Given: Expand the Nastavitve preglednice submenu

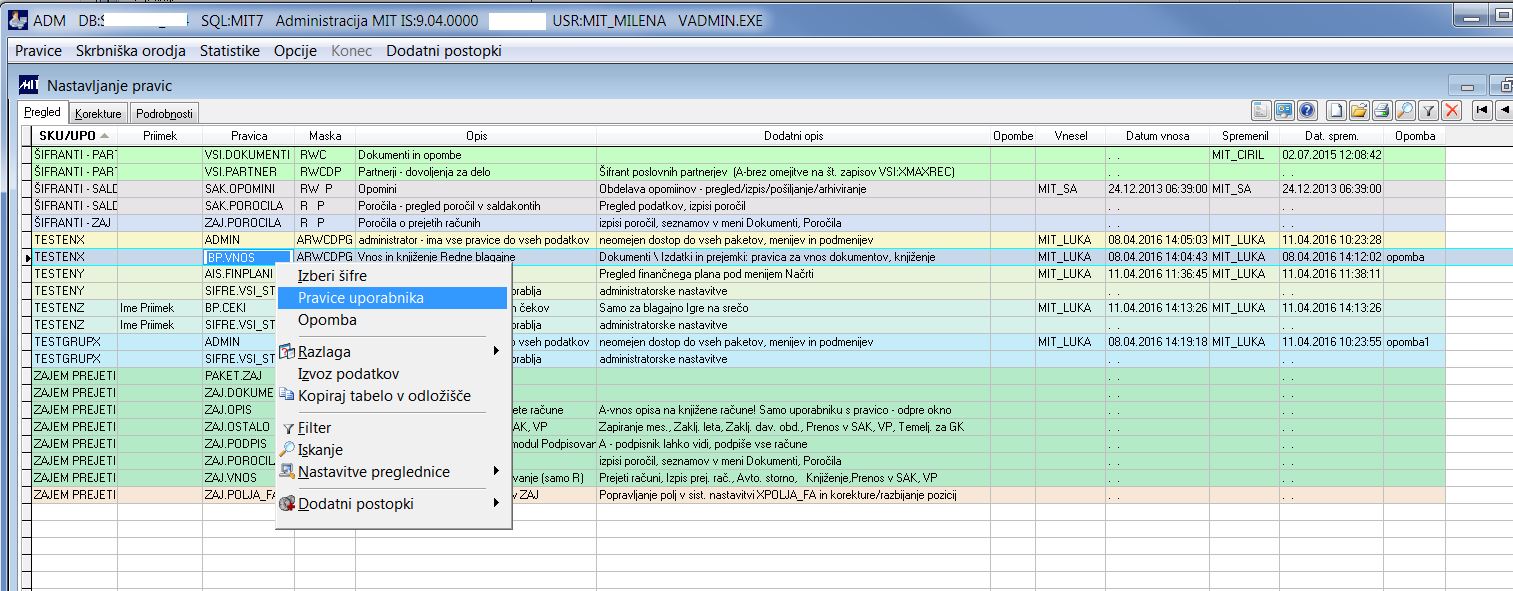Looking at the screenshot, I should point(393,472).
